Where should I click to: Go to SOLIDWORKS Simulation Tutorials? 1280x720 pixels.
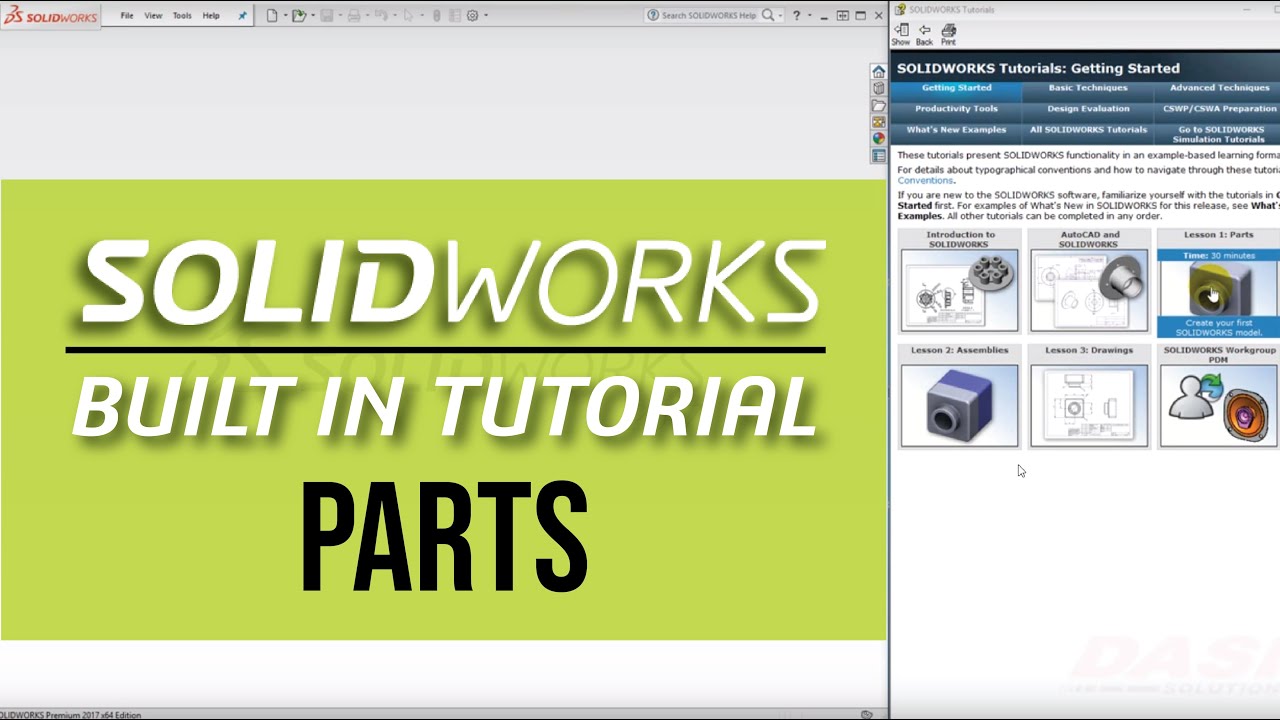click(1218, 133)
